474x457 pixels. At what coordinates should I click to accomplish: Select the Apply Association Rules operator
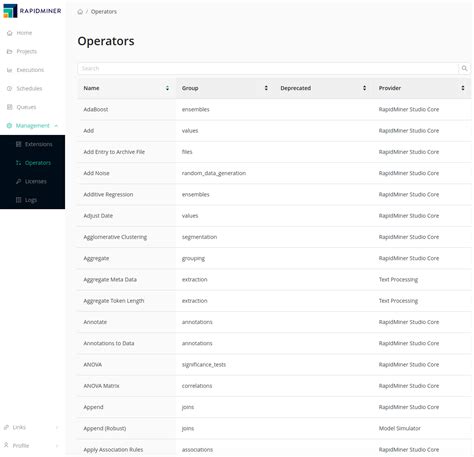113,450
